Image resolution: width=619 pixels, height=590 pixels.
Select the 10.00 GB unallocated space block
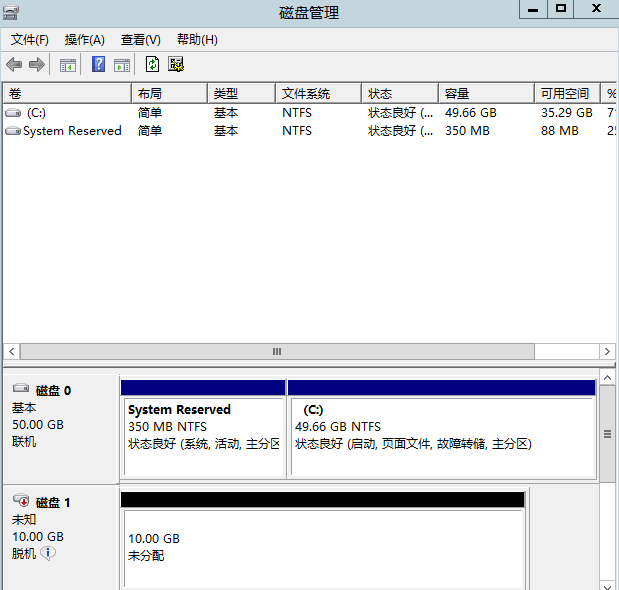tap(323, 541)
